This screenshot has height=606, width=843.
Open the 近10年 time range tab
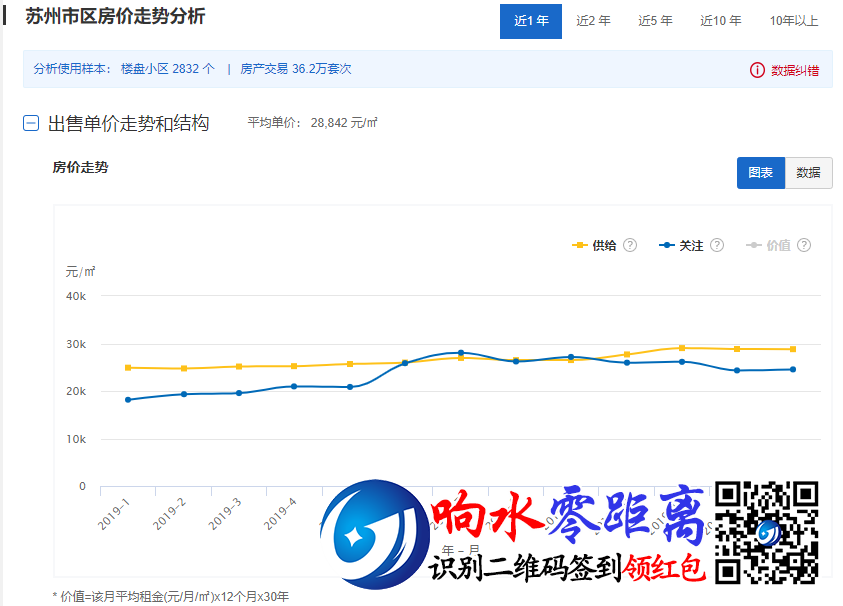tap(720, 21)
